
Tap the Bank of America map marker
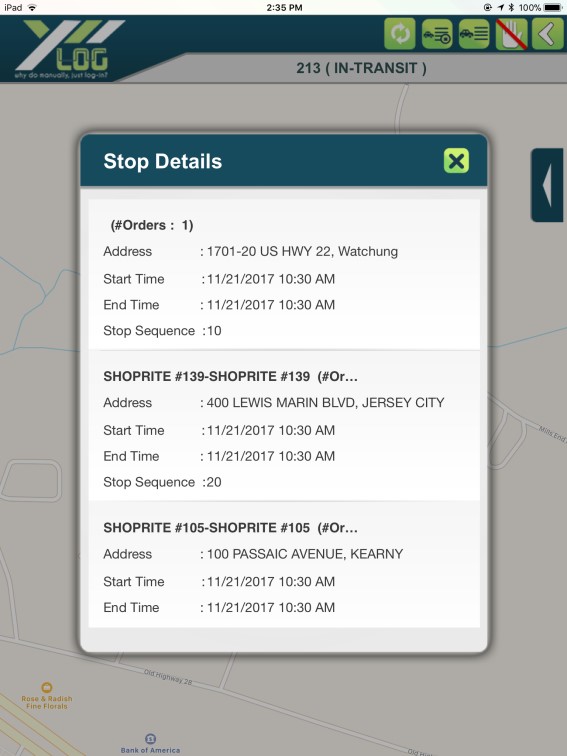point(150,743)
